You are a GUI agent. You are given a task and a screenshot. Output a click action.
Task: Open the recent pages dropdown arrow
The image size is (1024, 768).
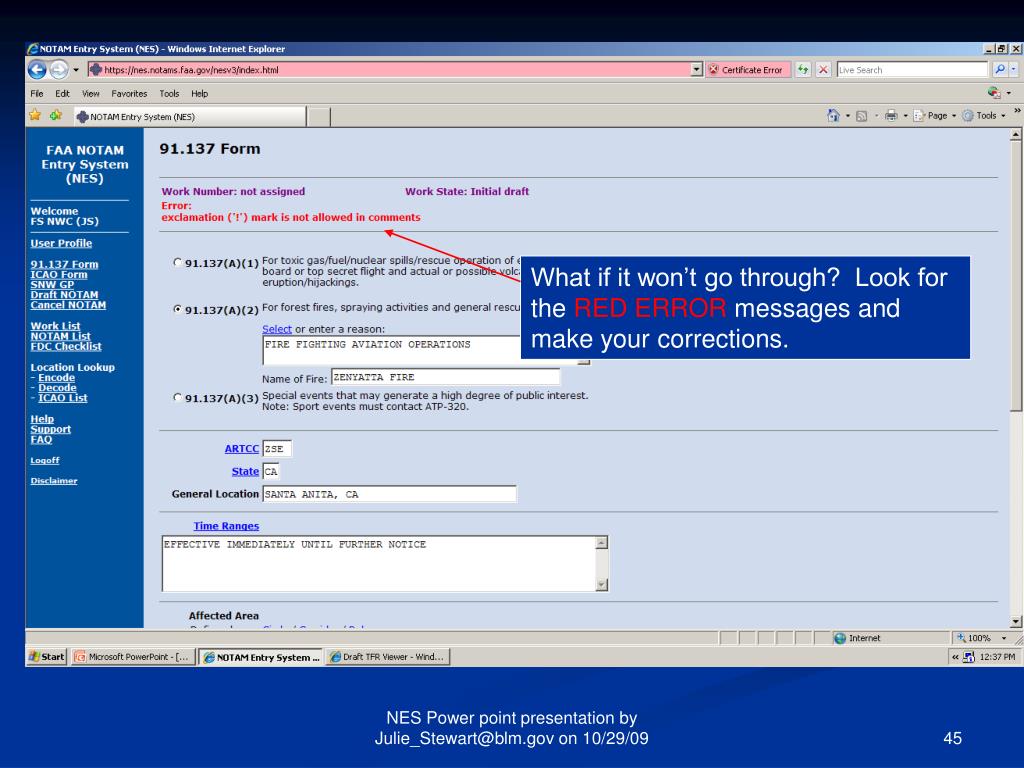pos(76,70)
